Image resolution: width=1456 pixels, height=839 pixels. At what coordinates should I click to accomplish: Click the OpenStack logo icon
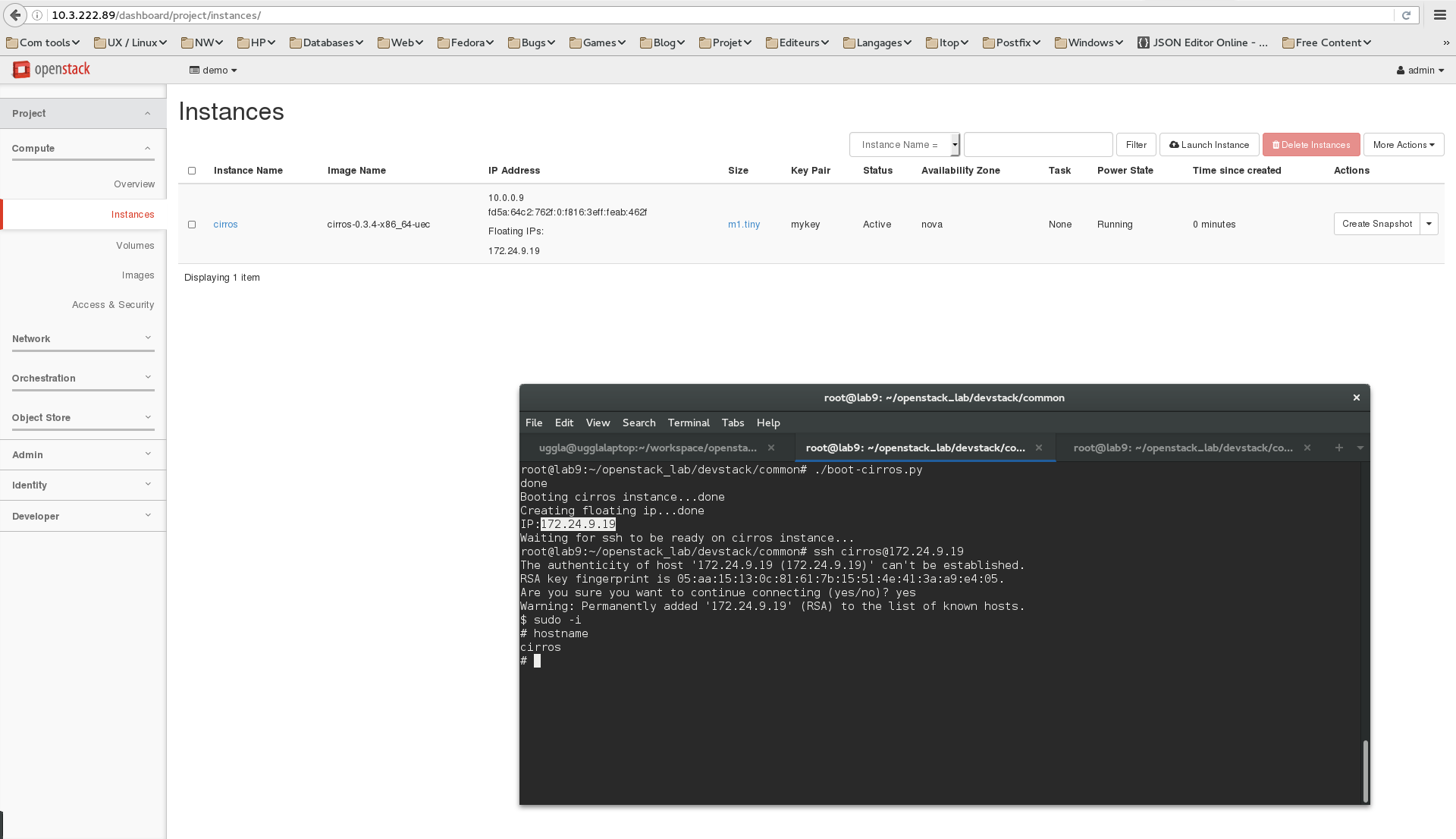[21, 70]
